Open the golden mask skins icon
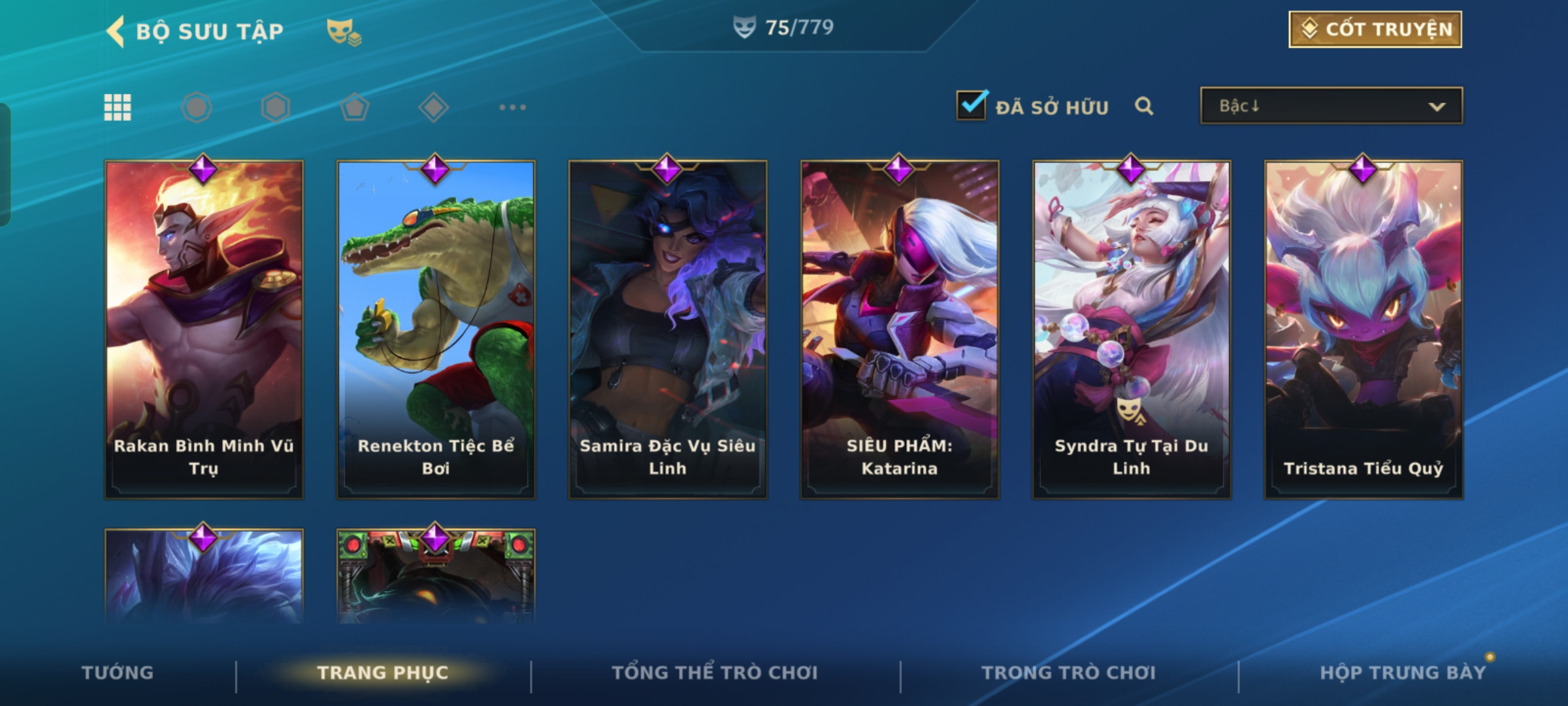Viewport: 1568px width, 706px height. pyautogui.click(x=344, y=31)
